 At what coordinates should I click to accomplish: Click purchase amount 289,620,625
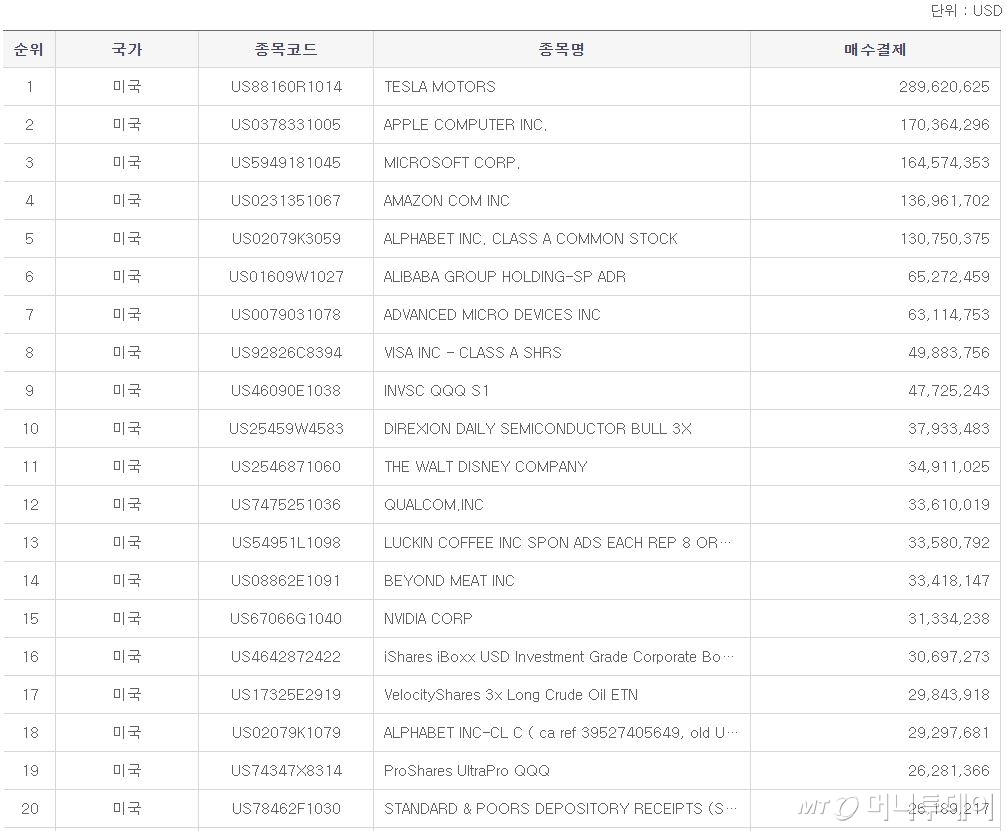[x=944, y=87]
